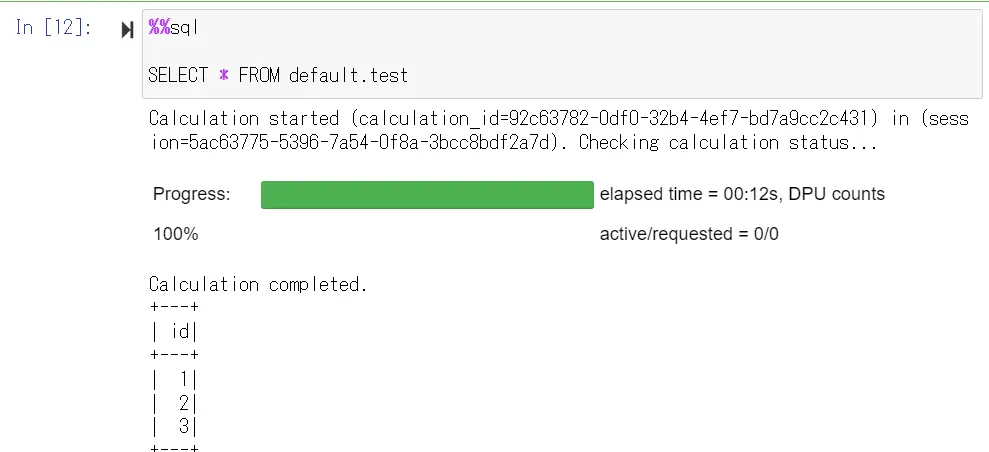989x452 pixels.
Task: Click the green progress bar
Action: (x=427, y=195)
